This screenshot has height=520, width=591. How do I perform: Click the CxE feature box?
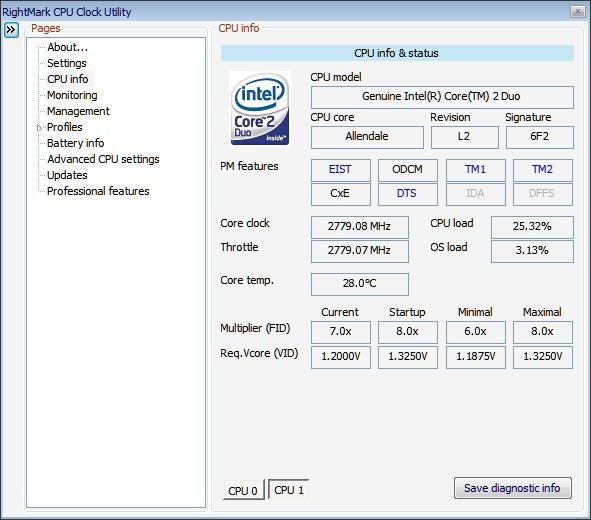(341, 194)
